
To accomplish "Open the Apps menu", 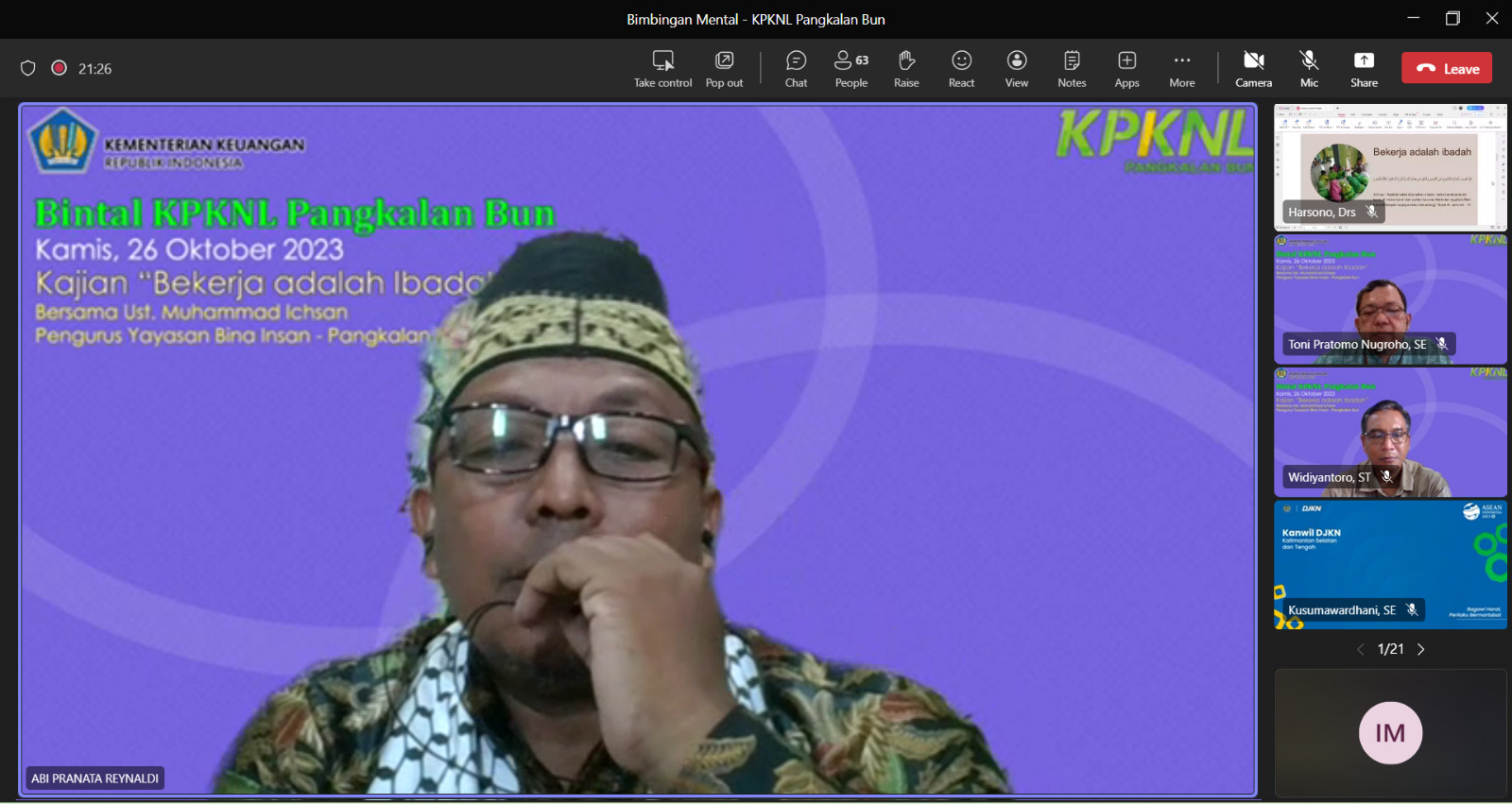I will click(x=1126, y=69).
